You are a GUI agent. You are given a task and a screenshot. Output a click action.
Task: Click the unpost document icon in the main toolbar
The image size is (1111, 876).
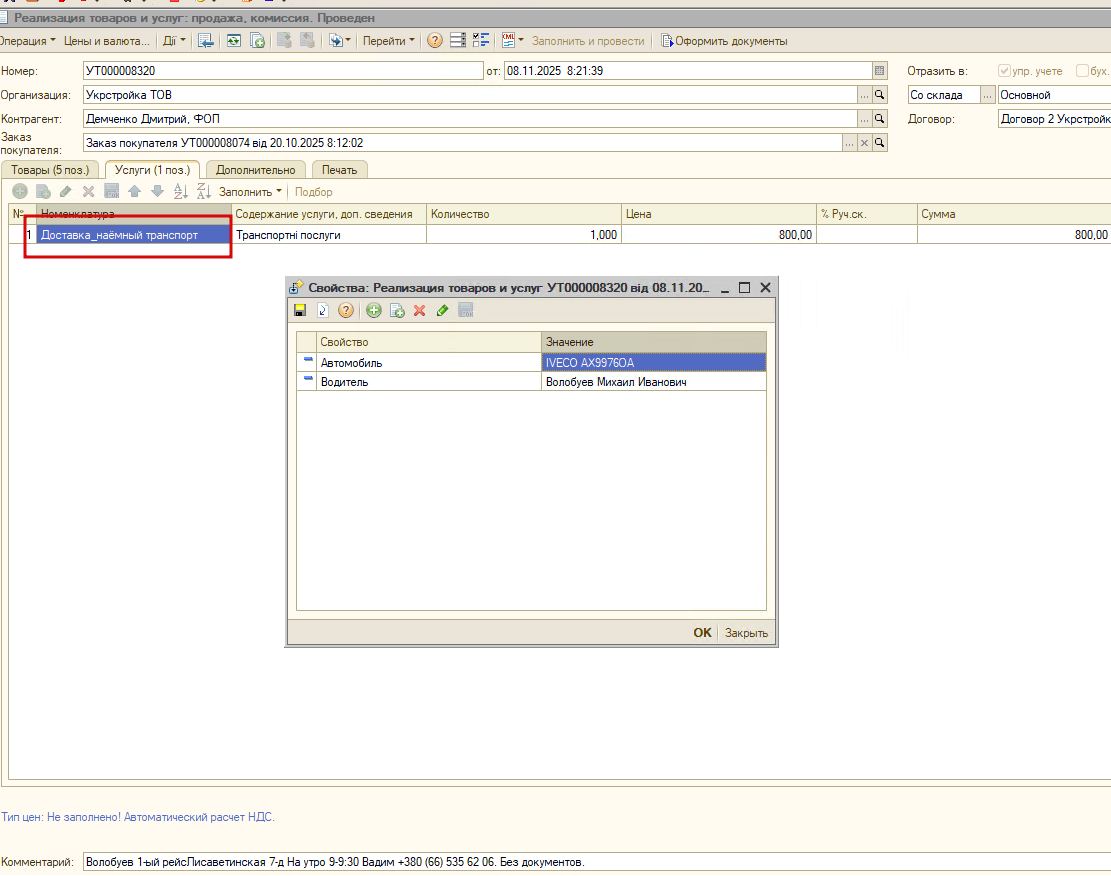(308, 40)
